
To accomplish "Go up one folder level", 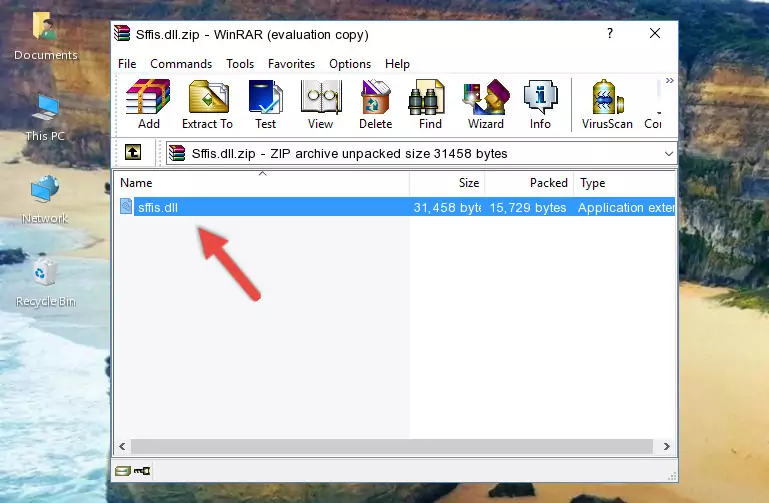I will 133,152.
